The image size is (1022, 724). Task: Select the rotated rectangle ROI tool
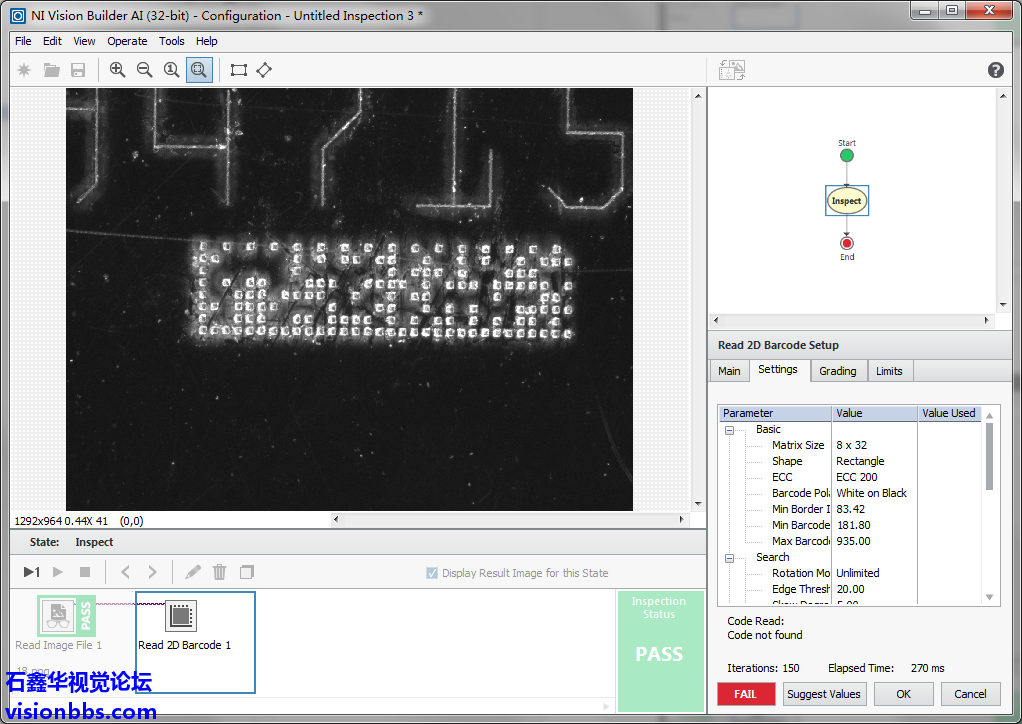click(x=264, y=70)
